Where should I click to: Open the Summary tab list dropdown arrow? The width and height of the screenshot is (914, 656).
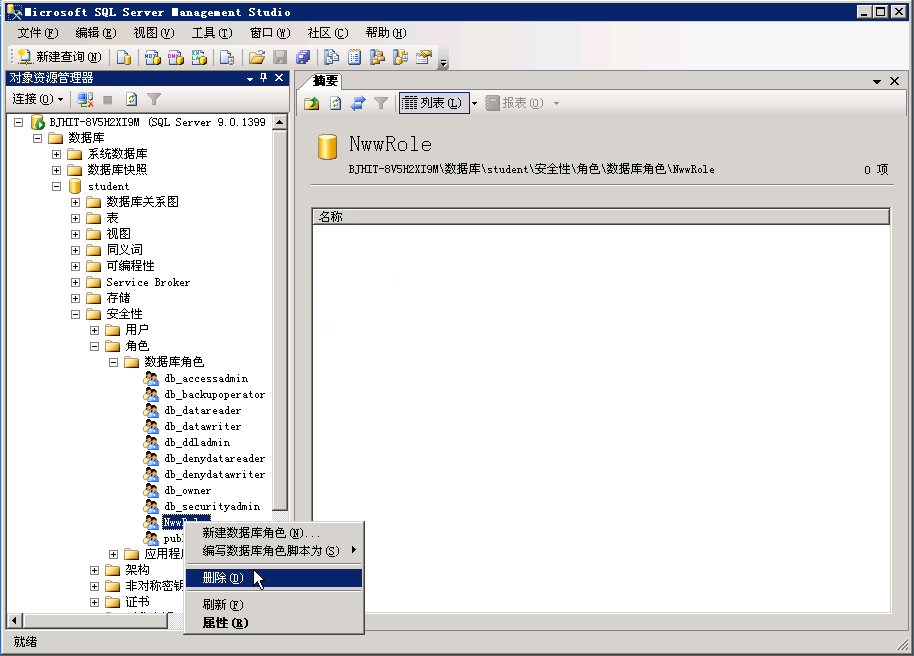pyautogui.click(x=877, y=82)
